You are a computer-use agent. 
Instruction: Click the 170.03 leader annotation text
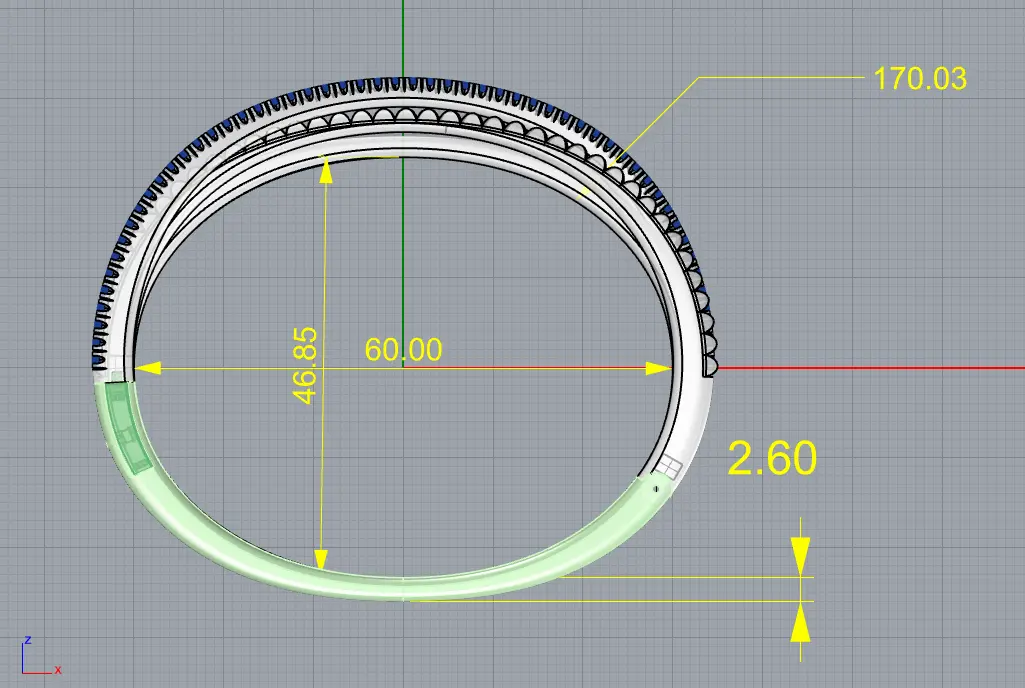pos(920,78)
